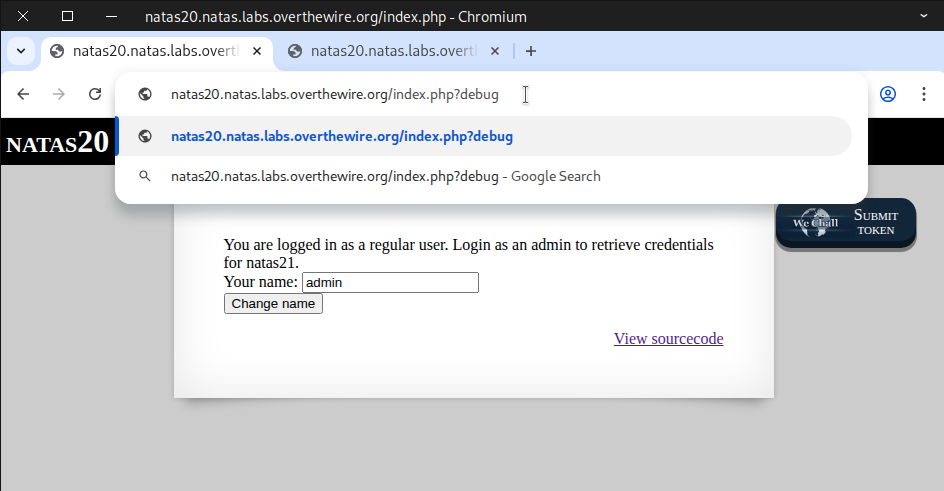Open the Chromium profile avatar icon

click(887, 94)
